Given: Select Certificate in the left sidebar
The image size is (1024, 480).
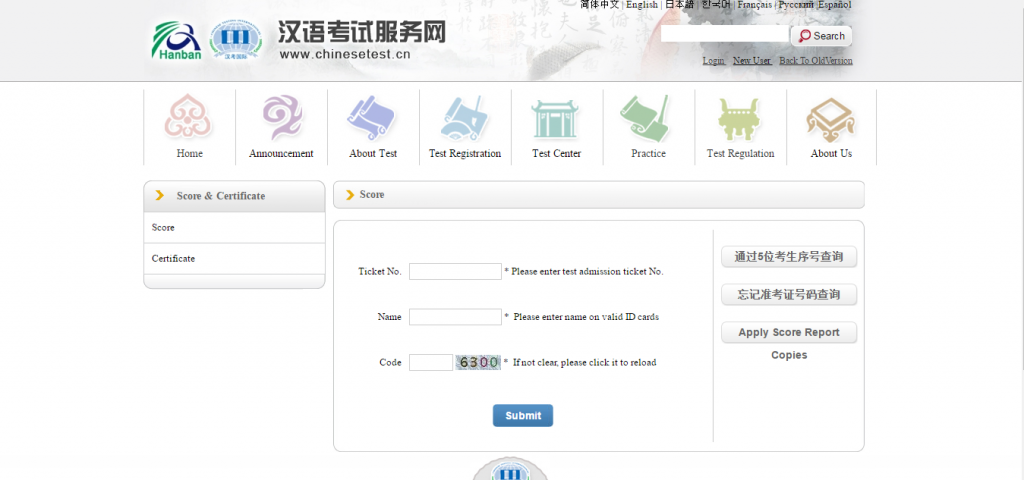Looking at the screenshot, I should coord(173,259).
